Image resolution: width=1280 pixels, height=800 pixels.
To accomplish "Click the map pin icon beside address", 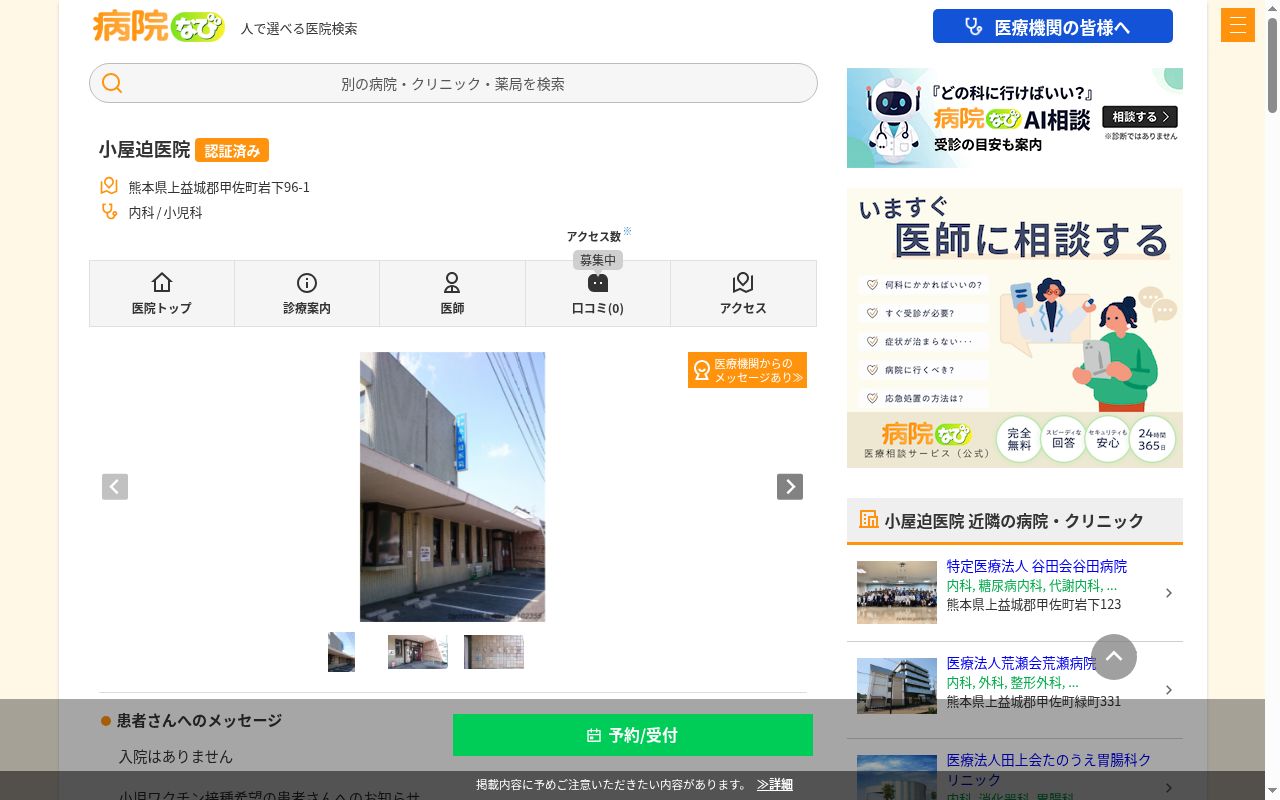I will [109, 186].
